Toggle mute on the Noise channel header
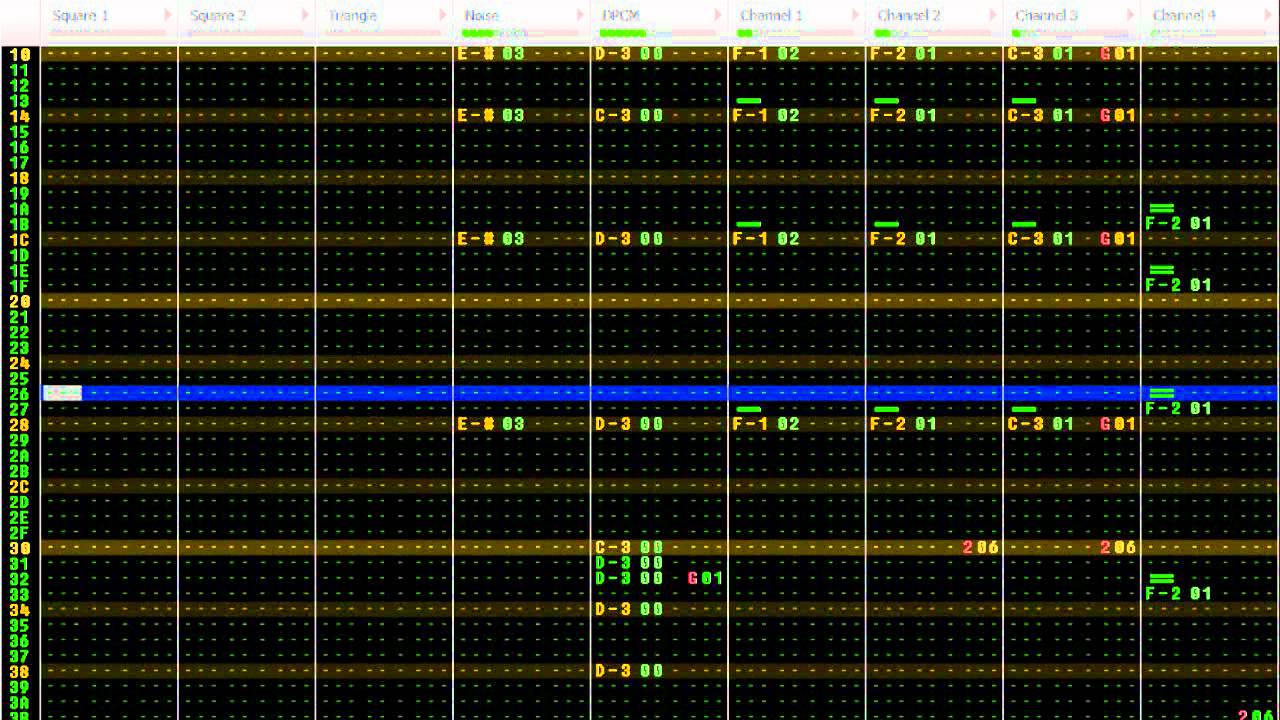Viewport: 1280px width, 720px height. (x=481, y=16)
